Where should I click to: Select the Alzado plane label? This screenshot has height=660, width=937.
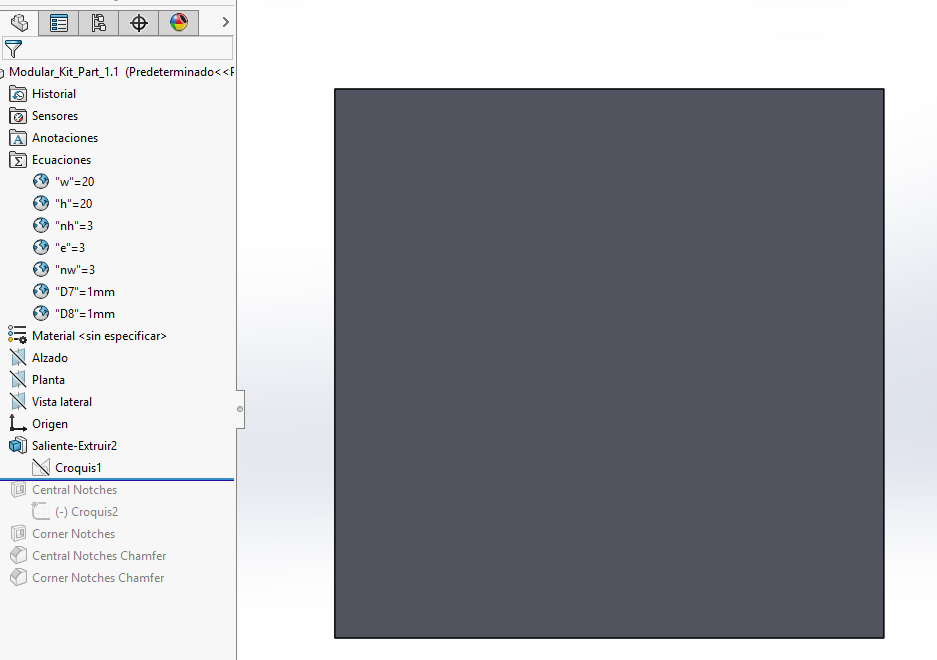point(50,358)
